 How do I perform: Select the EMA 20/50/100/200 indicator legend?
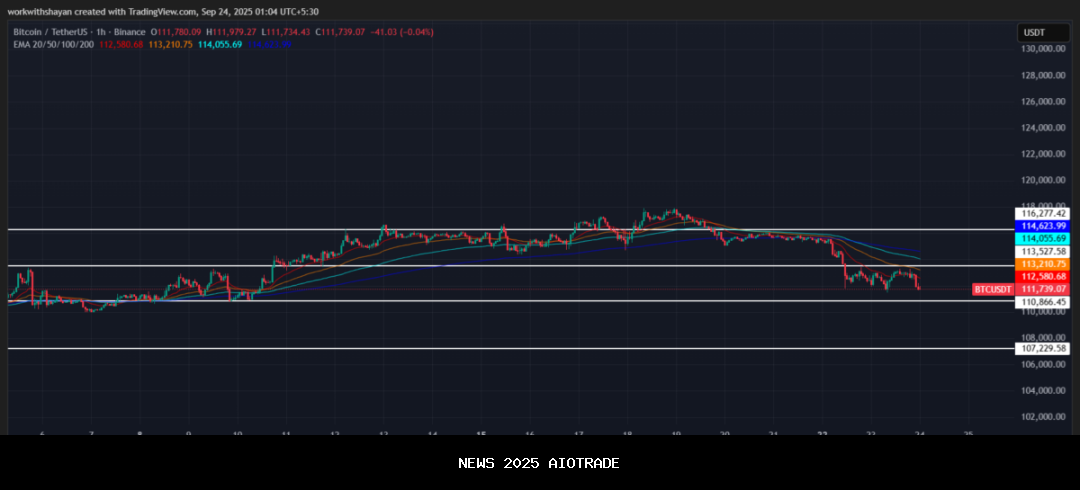click(52, 45)
